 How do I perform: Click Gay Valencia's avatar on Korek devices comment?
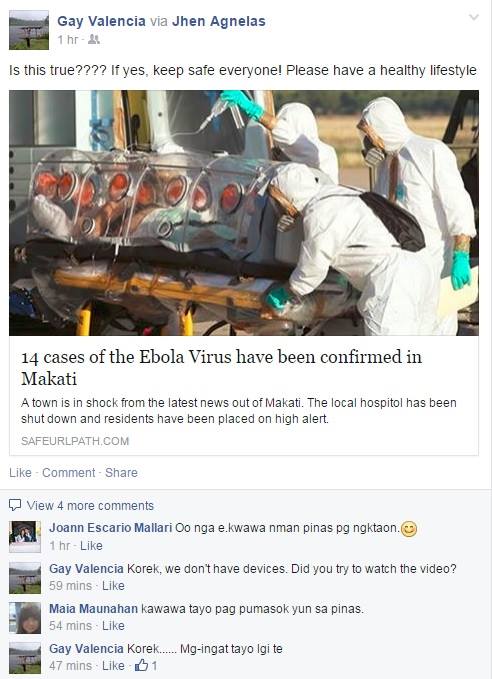point(25,577)
